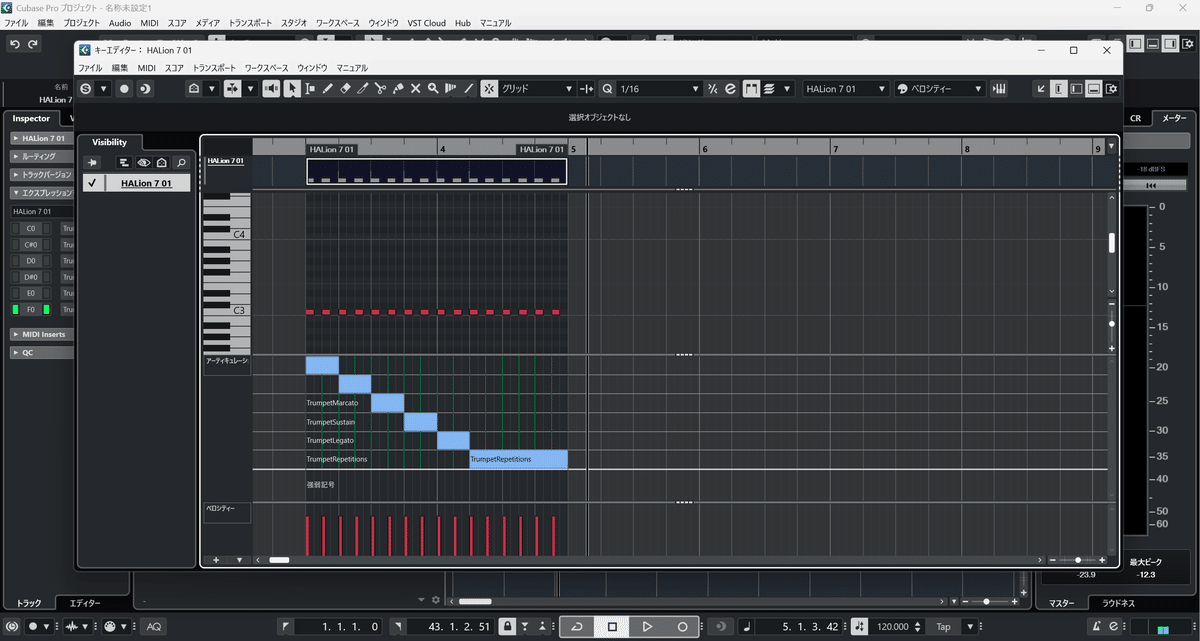Switch to the メーター tab
This screenshot has height=641, width=1200.
pos(1172,118)
